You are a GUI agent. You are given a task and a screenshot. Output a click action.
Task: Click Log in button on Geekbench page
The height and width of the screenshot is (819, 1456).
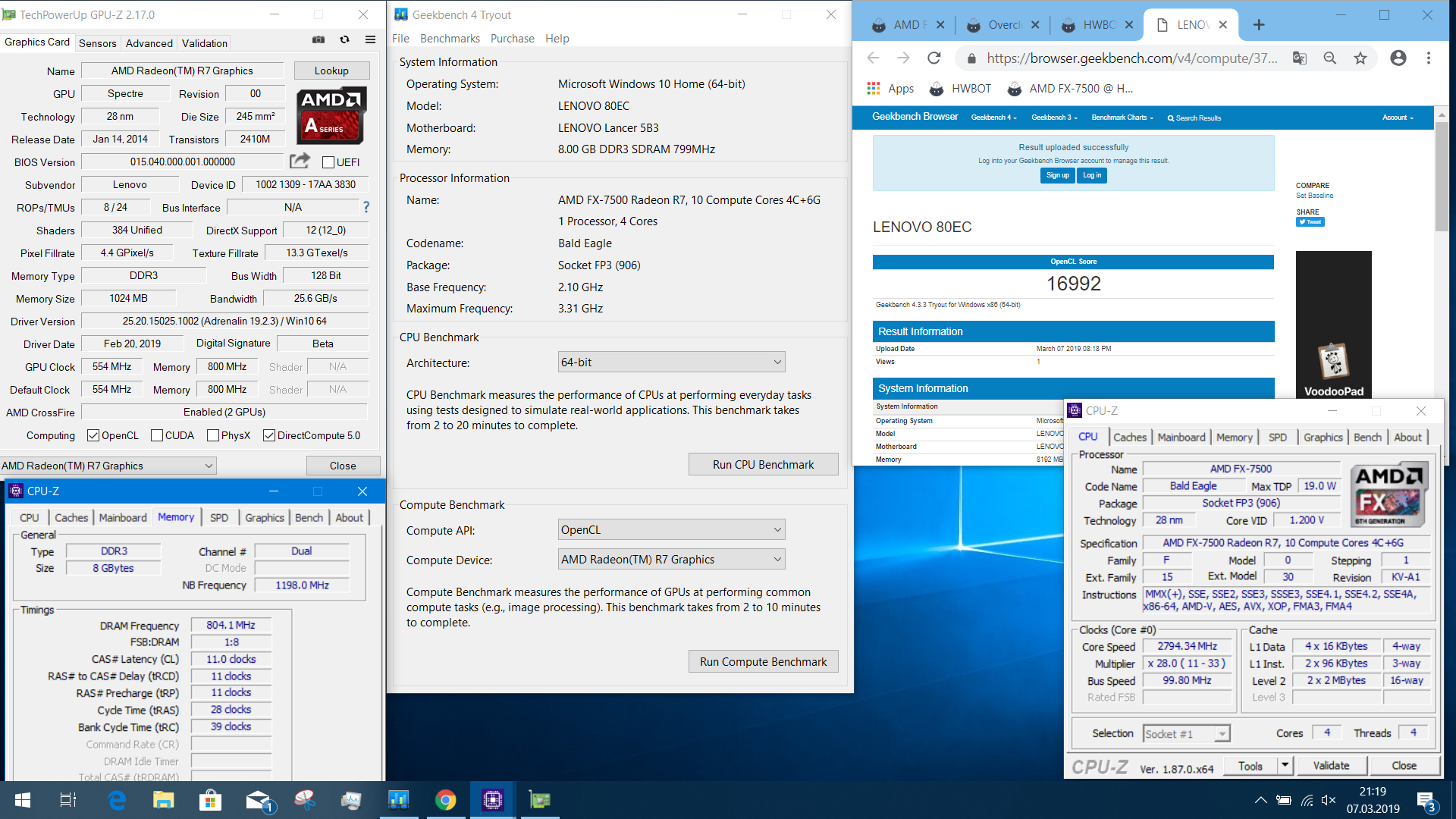1092,175
